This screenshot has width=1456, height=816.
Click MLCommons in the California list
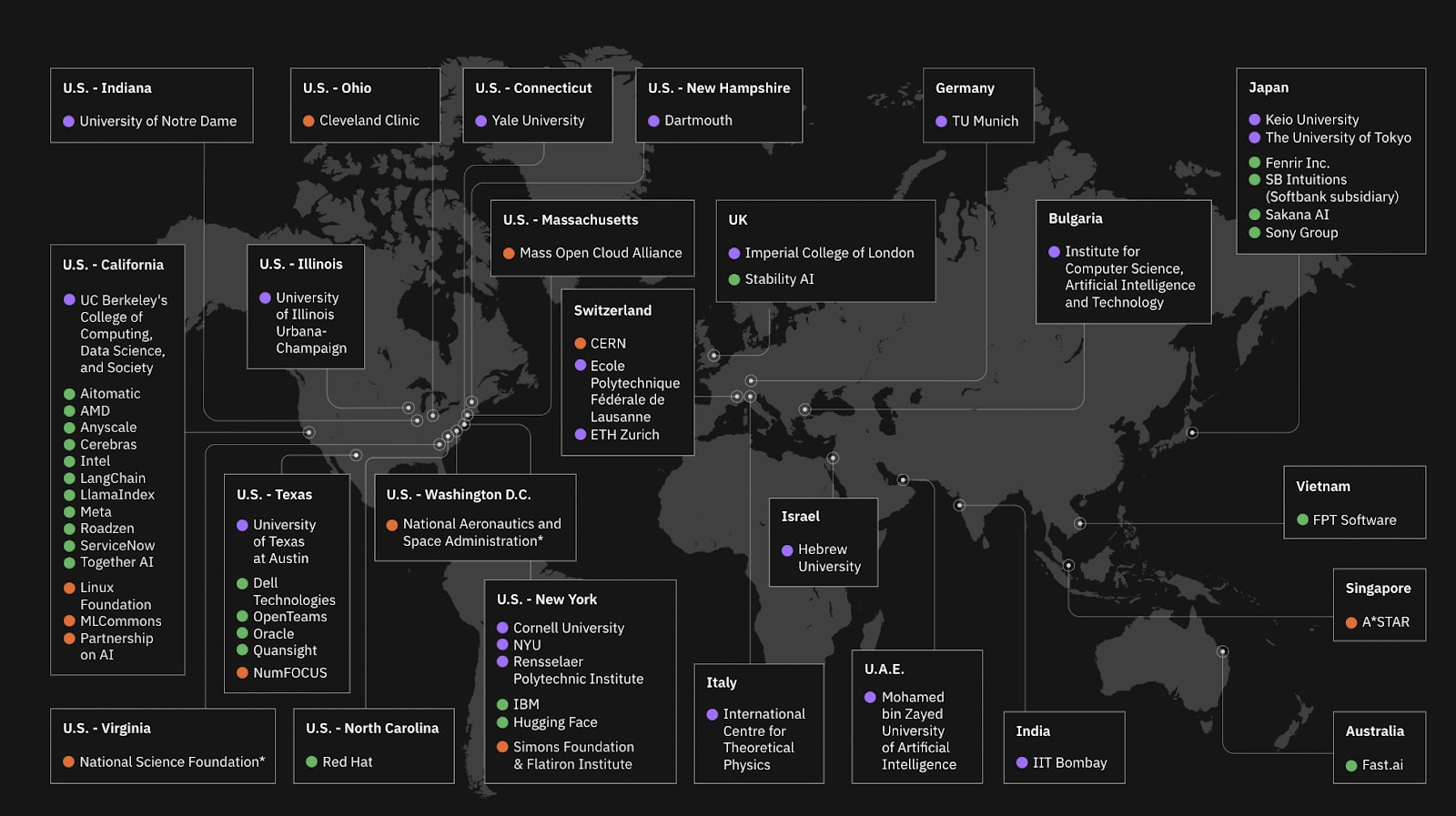(112, 621)
